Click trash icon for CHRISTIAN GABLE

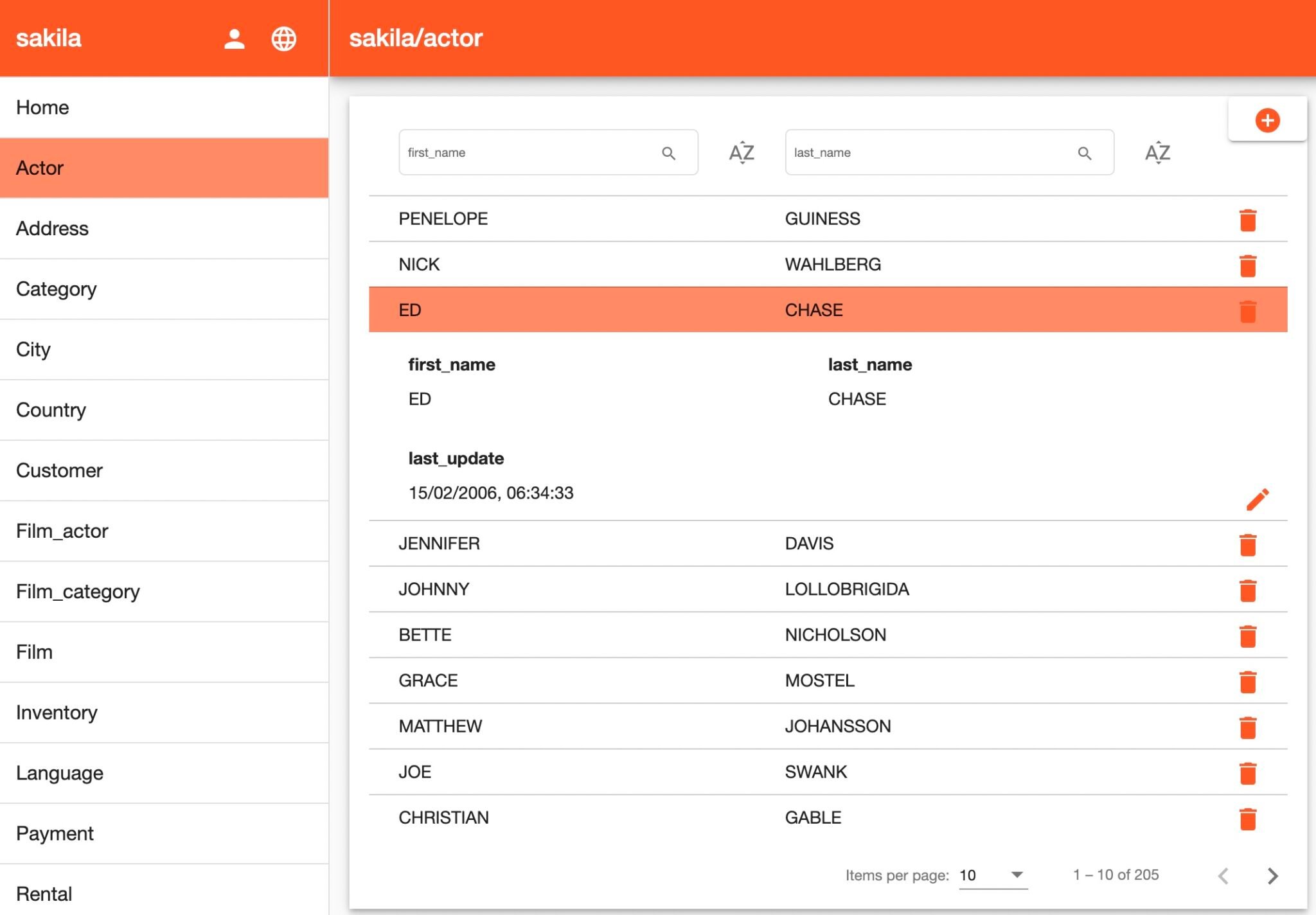click(1247, 819)
